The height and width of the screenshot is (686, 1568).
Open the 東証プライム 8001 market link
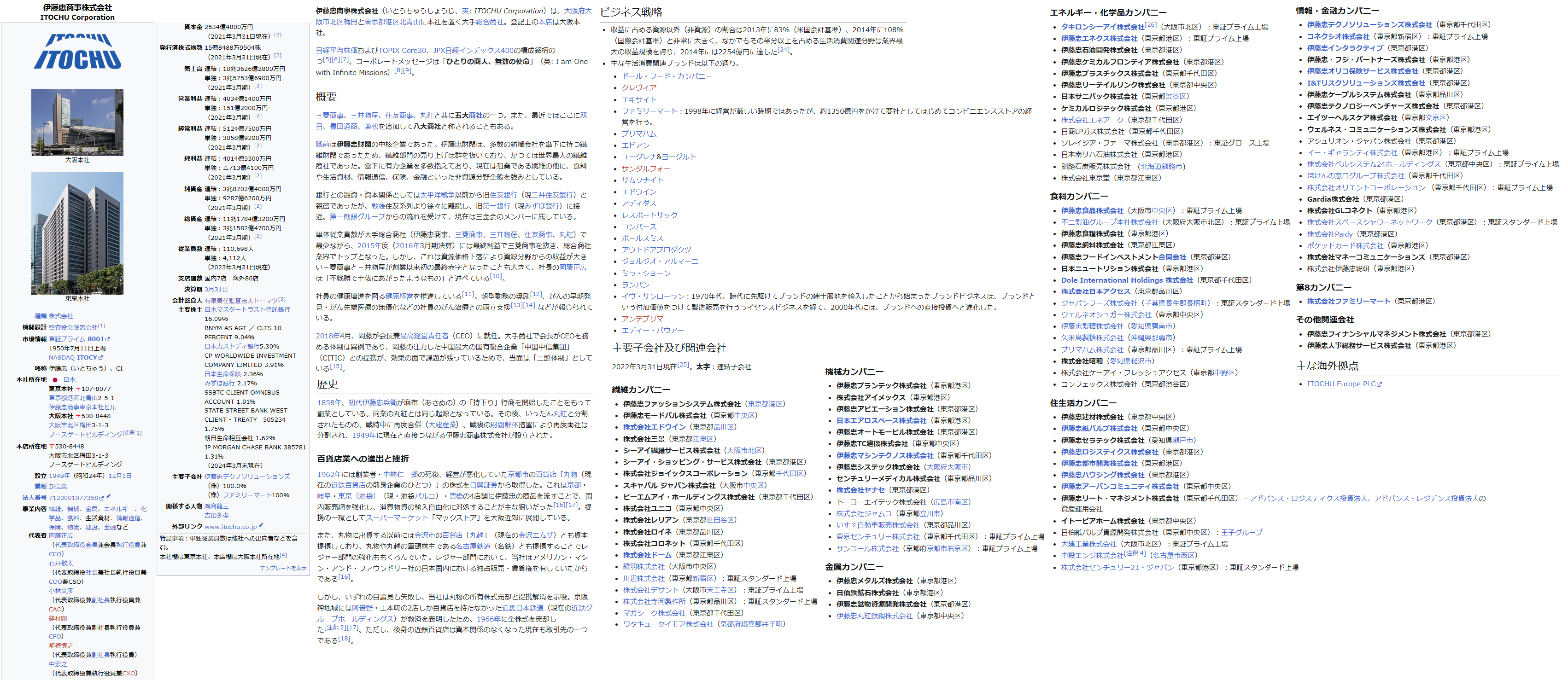pos(76,339)
